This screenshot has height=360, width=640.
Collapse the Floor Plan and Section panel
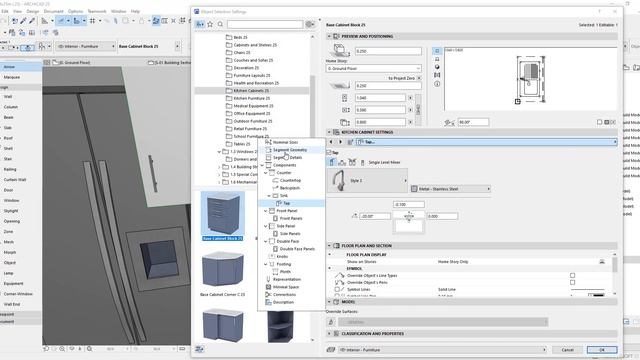click(329, 246)
